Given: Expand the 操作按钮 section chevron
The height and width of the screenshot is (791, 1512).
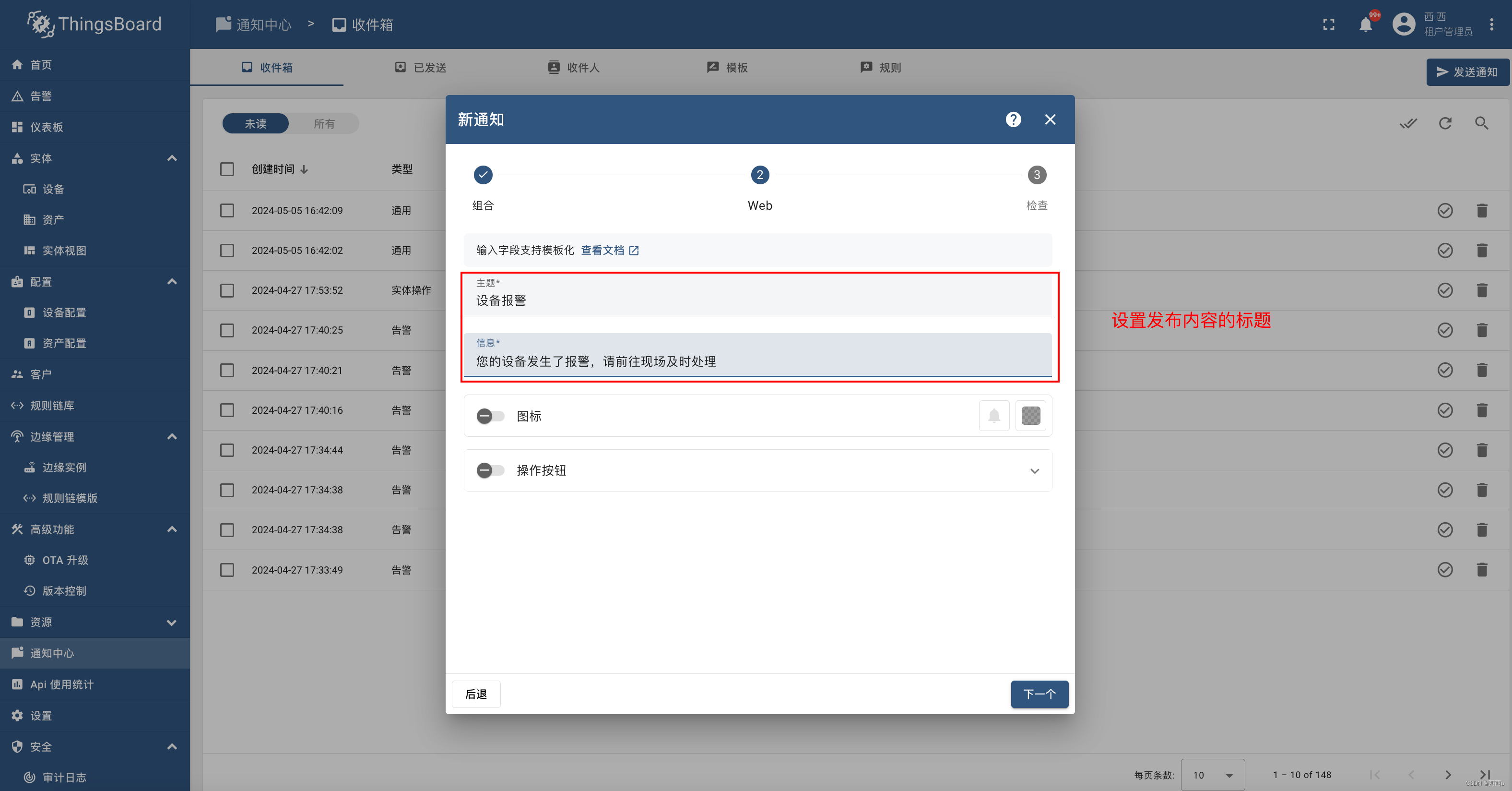Looking at the screenshot, I should coord(1034,471).
